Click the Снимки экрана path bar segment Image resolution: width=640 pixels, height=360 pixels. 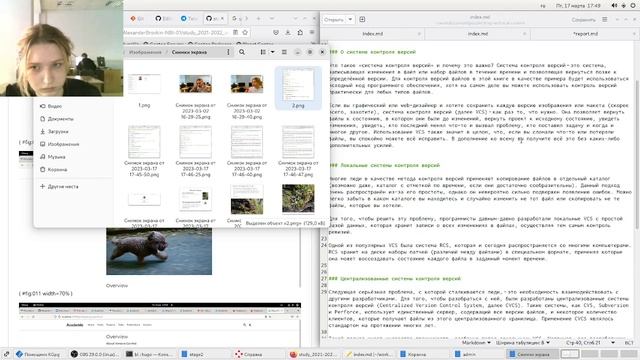click(189, 52)
